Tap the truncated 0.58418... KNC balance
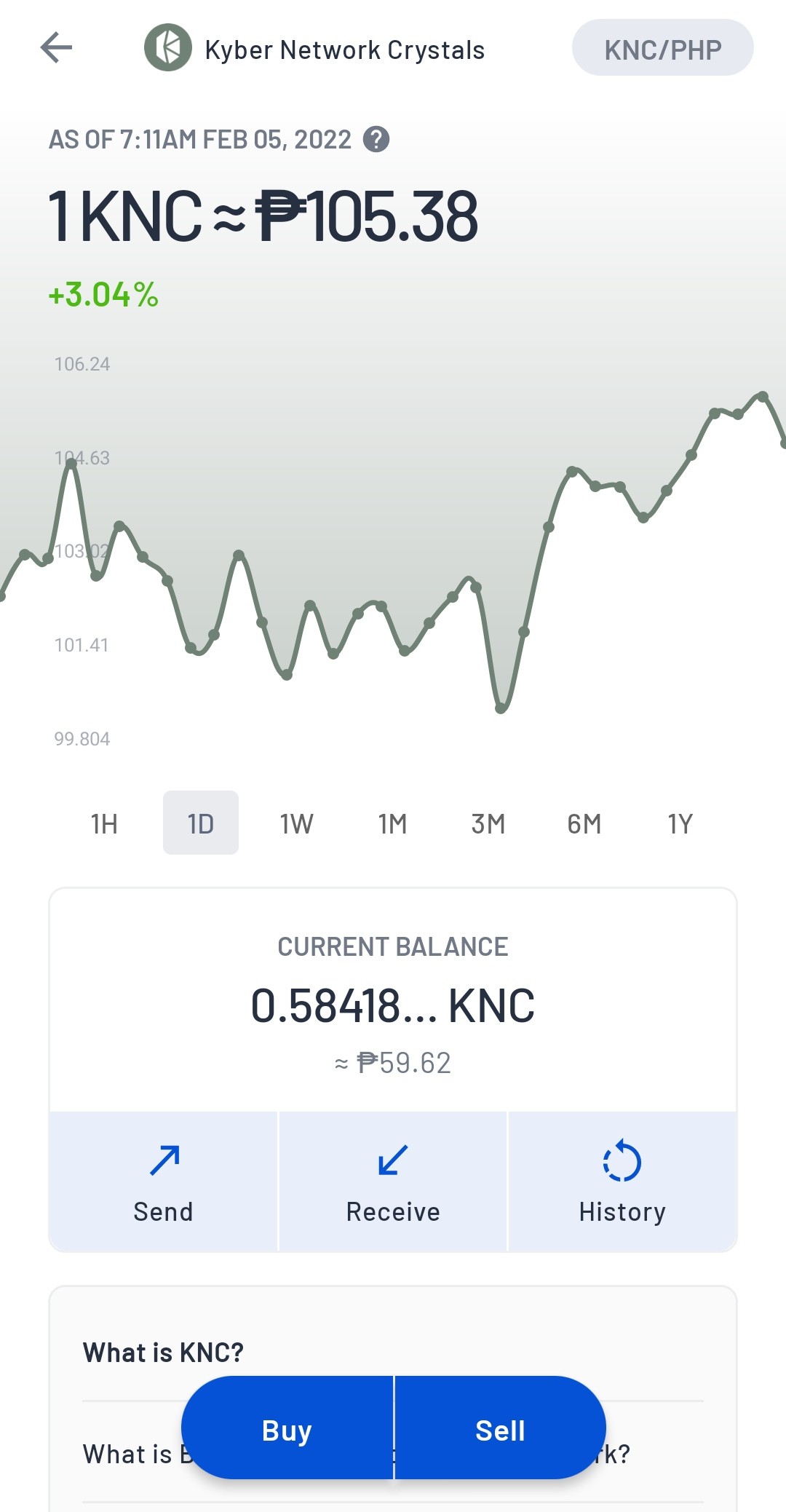This screenshot has width=786, height=1512. [x=393, y=1006]
